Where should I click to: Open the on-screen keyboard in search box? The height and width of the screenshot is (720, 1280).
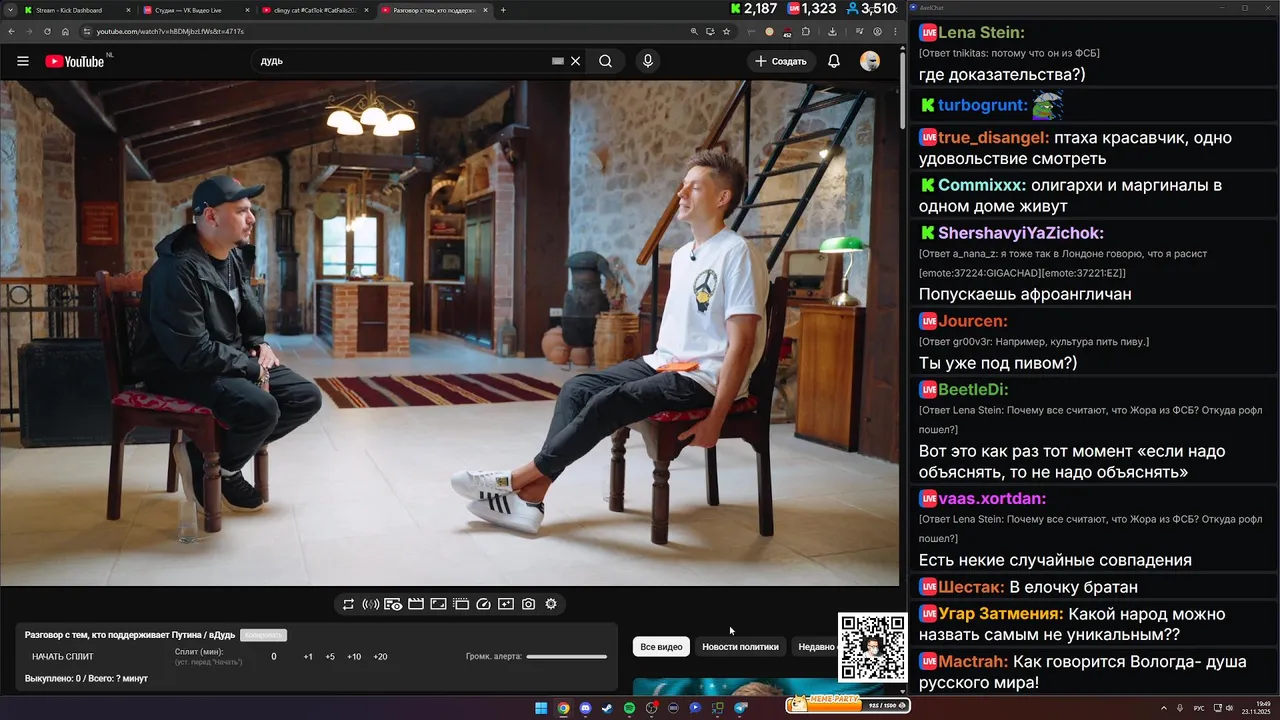(558, 61)
